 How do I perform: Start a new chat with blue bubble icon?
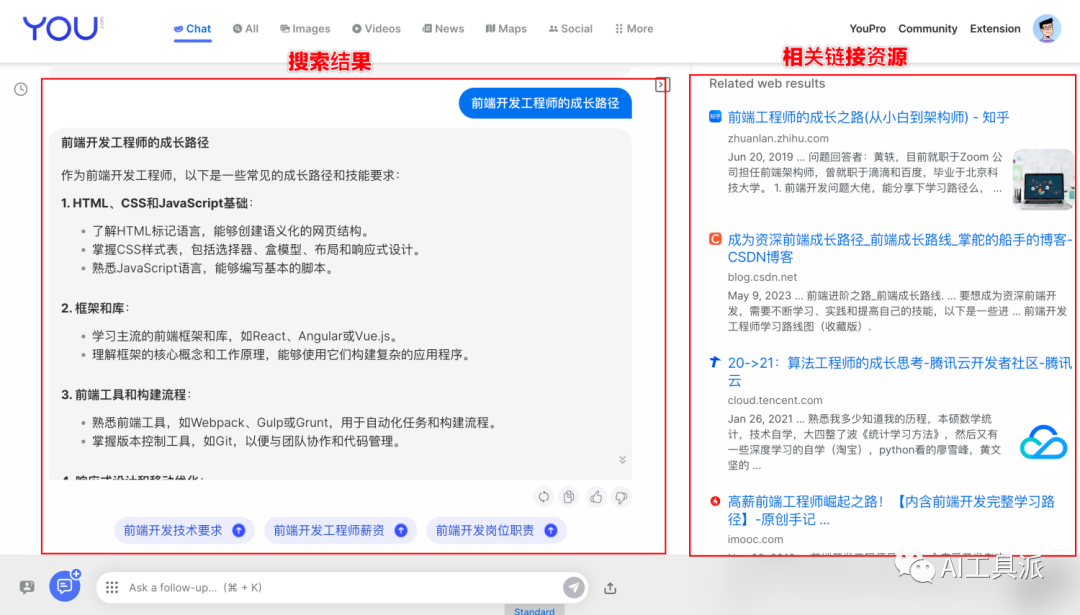[x=65, y=586]
